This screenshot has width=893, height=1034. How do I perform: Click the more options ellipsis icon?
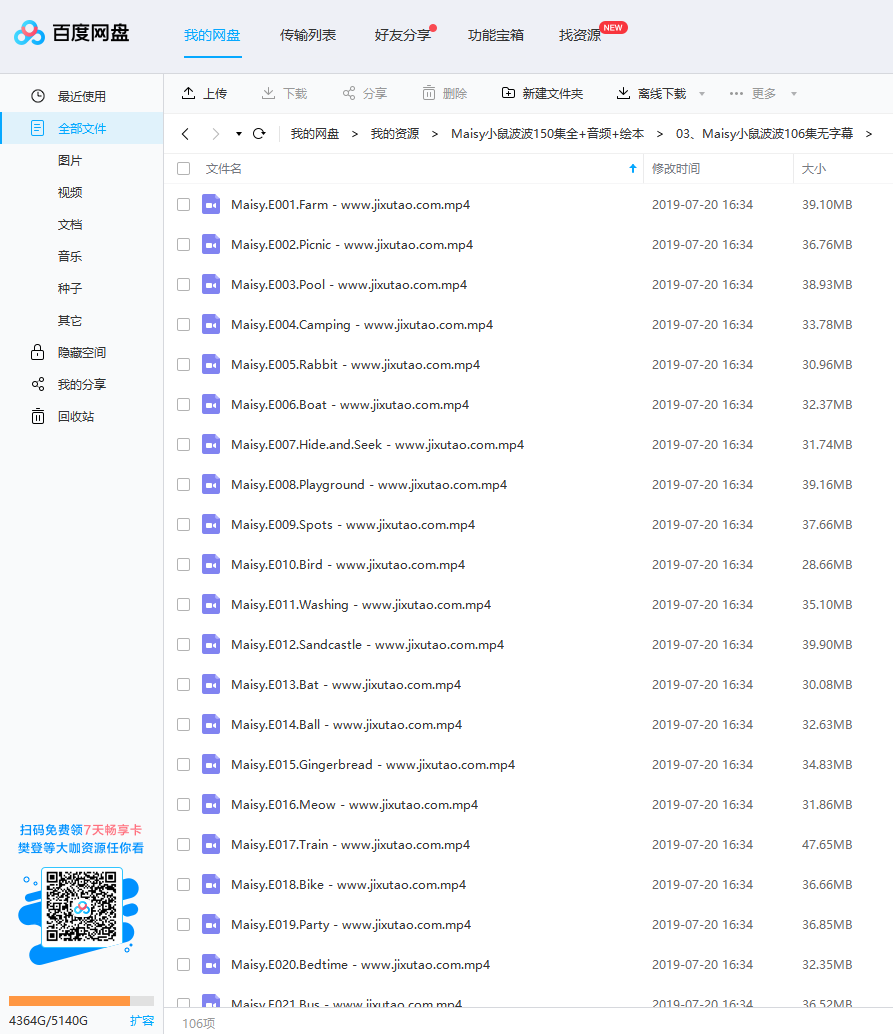tap(736, 94)
